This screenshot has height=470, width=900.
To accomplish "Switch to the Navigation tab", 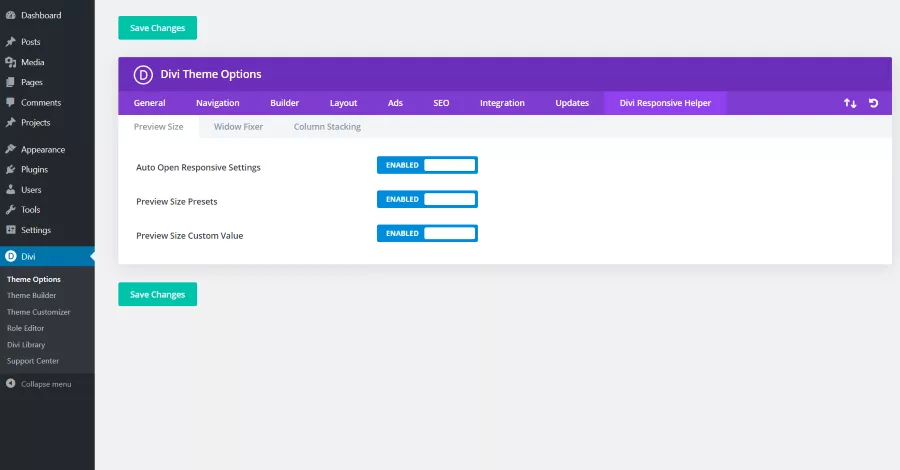I will point(218,103).
